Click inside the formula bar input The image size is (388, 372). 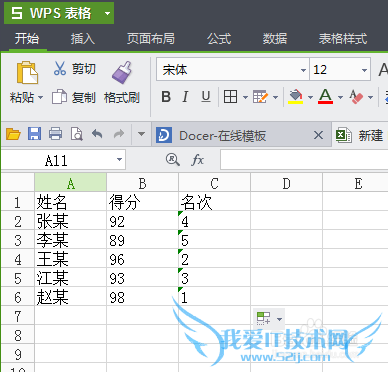pyautogui.click(x=304, y=160)
